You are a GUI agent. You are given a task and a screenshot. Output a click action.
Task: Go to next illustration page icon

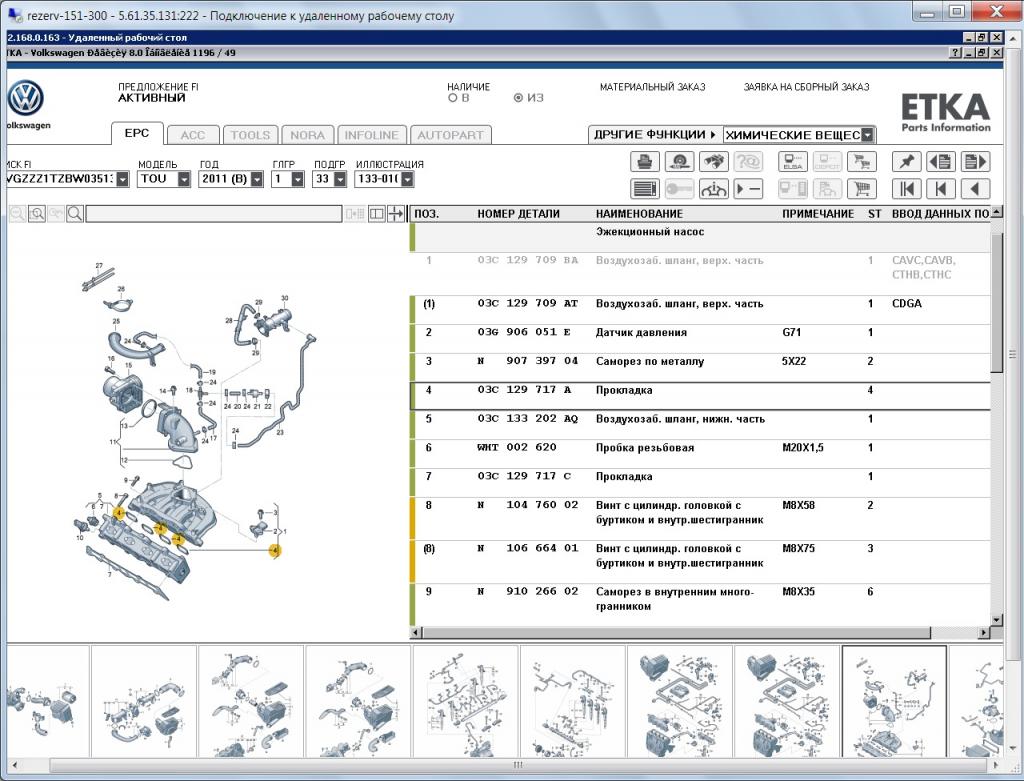975,161
